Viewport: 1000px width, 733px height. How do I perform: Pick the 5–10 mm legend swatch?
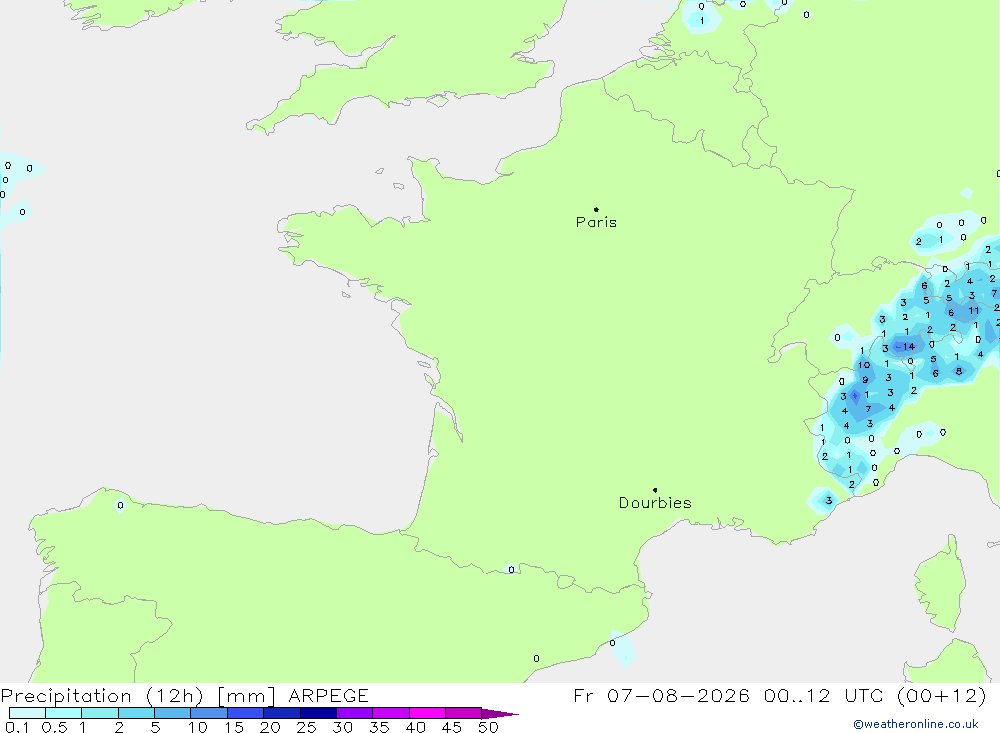point(173,713)
